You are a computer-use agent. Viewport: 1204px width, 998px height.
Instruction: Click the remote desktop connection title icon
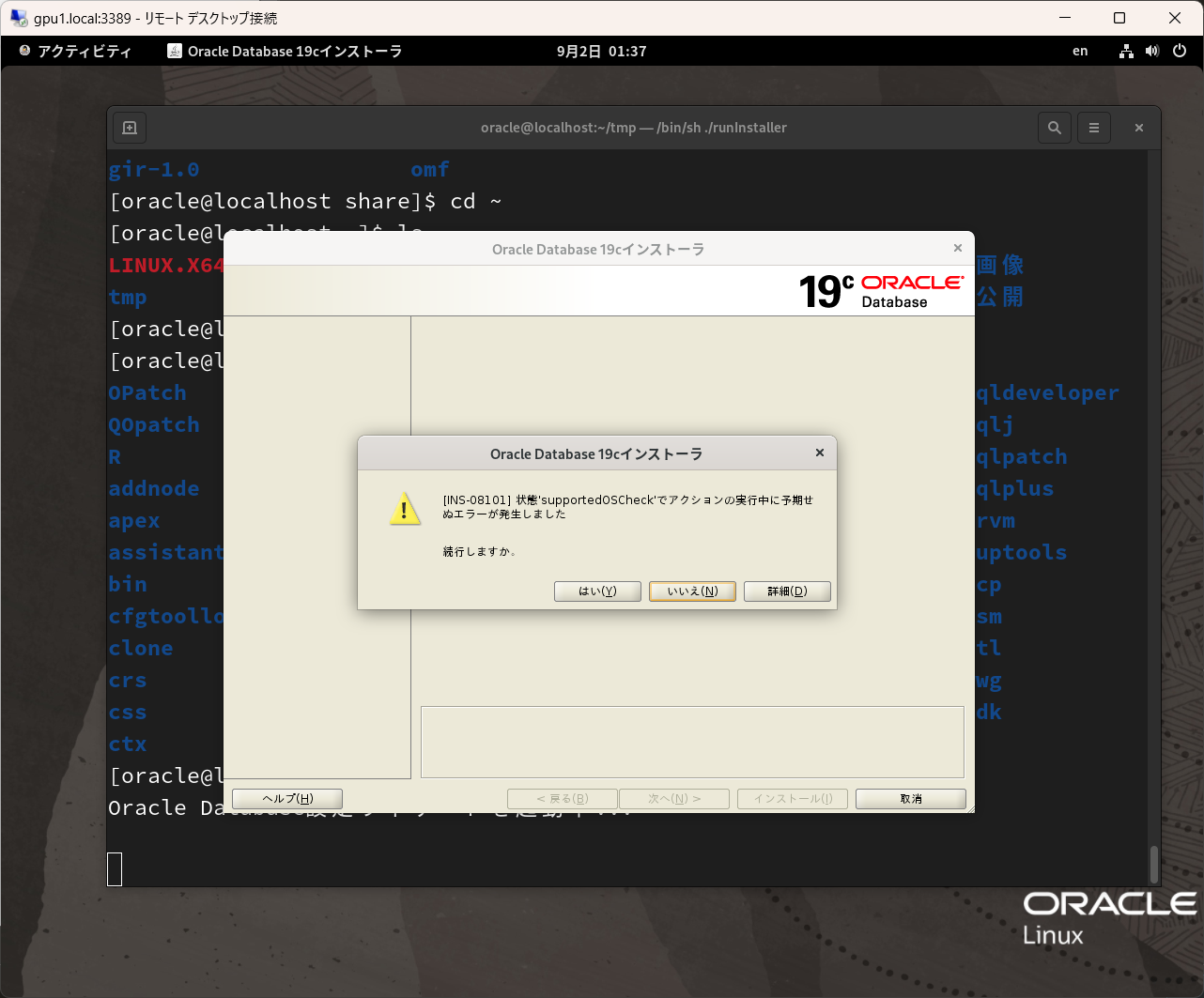(x=19, y=18)
